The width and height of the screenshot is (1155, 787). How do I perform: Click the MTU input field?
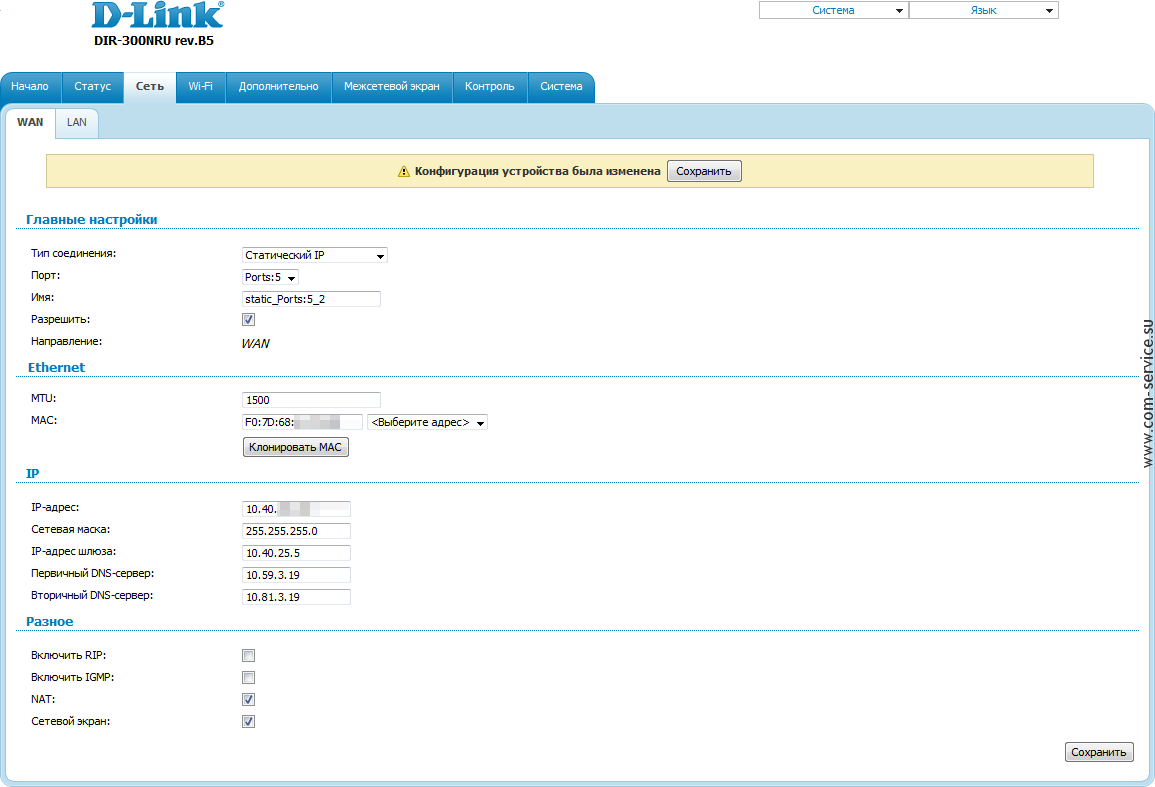pos(311,400)
